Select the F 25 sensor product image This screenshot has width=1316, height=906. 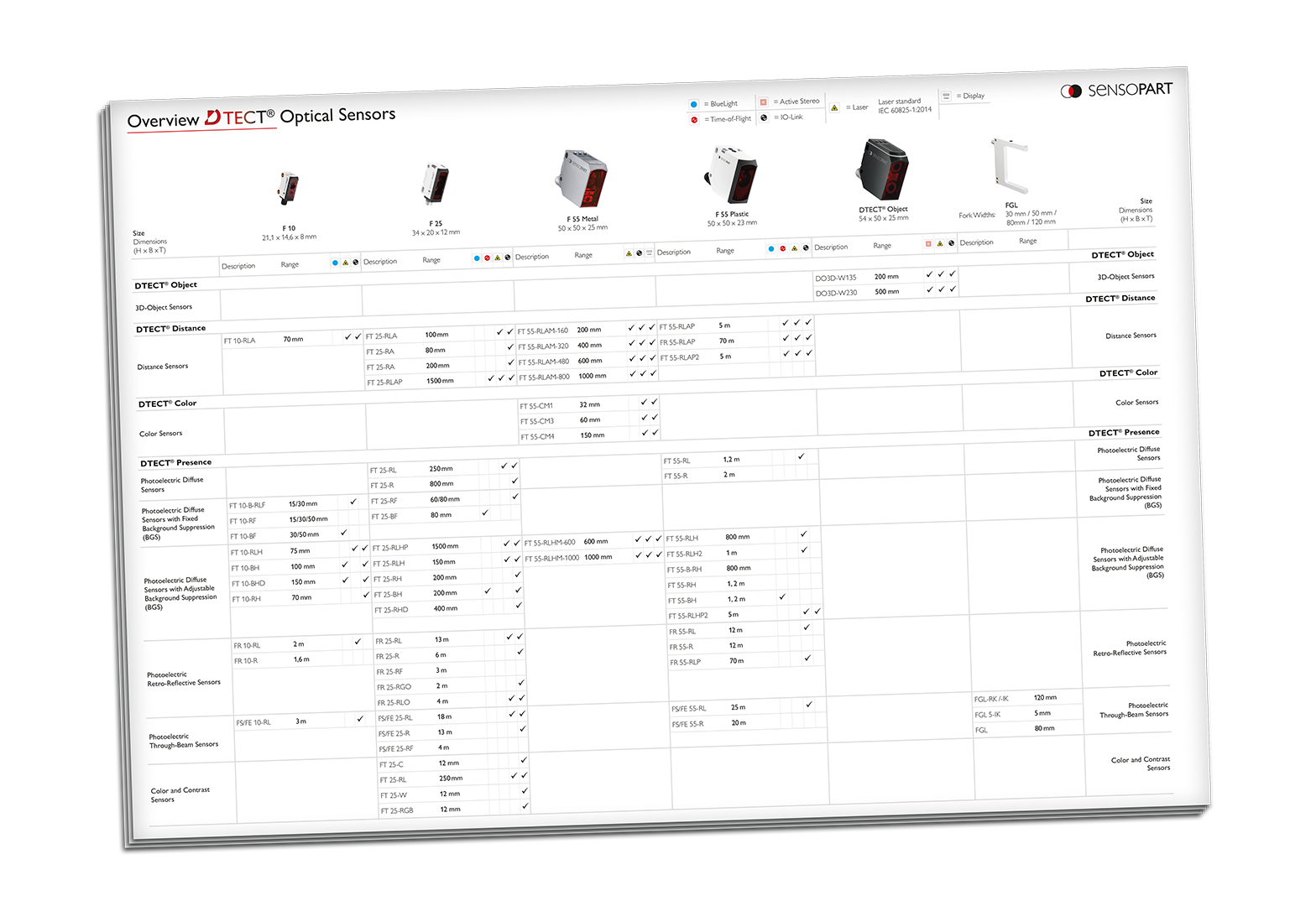[435, 184]
